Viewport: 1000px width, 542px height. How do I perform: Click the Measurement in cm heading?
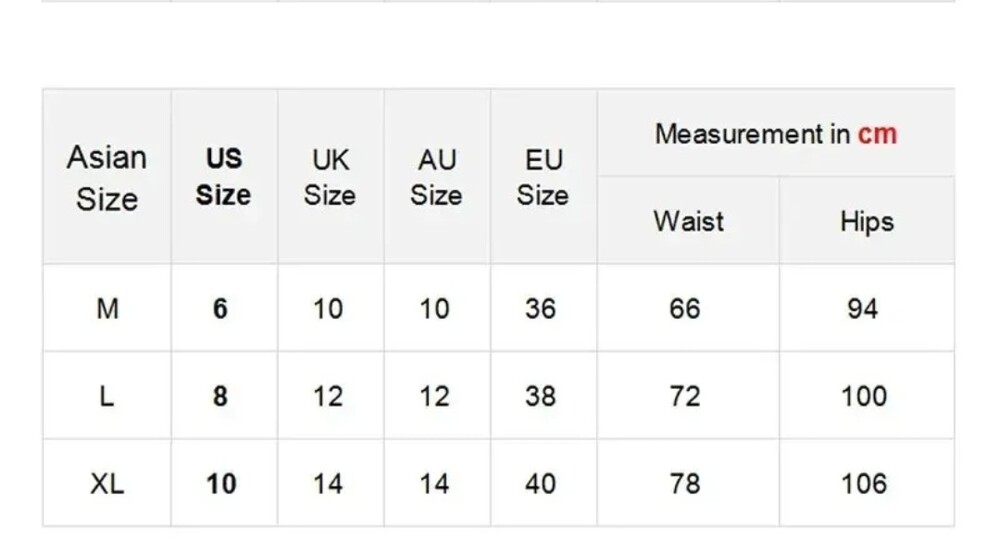(x=775, y=134)
